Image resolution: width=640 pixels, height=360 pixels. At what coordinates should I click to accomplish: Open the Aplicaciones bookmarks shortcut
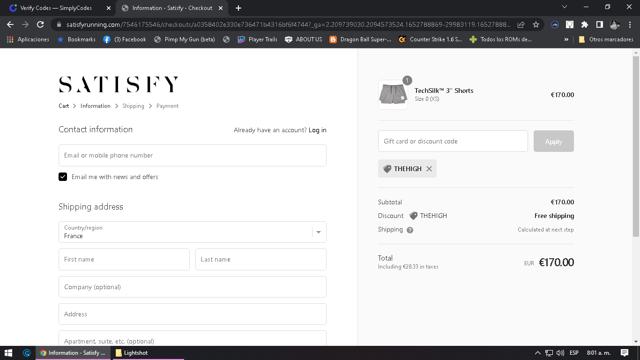28,39
